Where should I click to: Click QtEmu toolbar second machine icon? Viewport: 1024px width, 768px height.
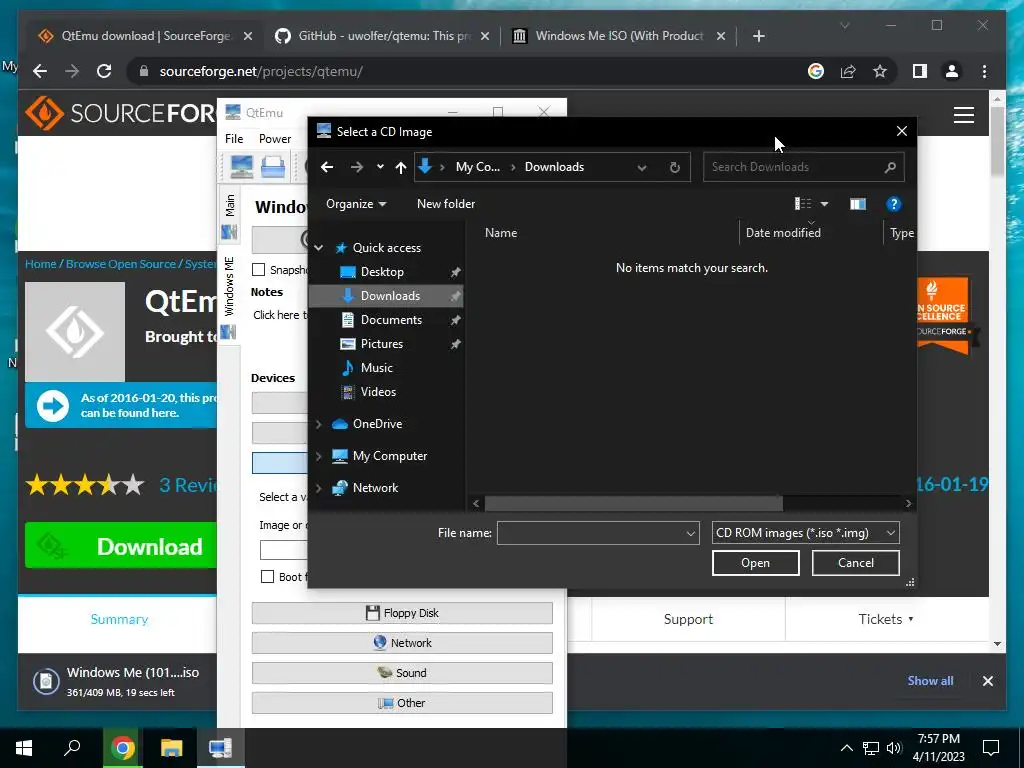point(273,167)
